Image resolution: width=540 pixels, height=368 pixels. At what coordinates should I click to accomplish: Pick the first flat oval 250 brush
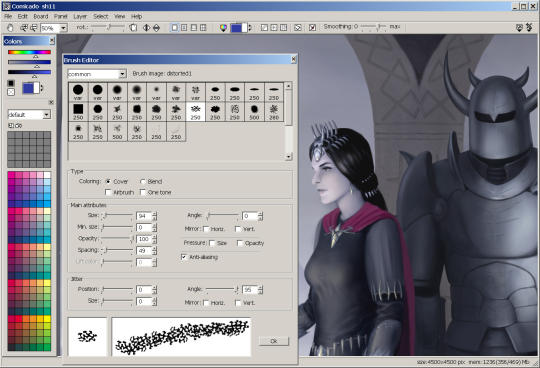pos(215,92)
